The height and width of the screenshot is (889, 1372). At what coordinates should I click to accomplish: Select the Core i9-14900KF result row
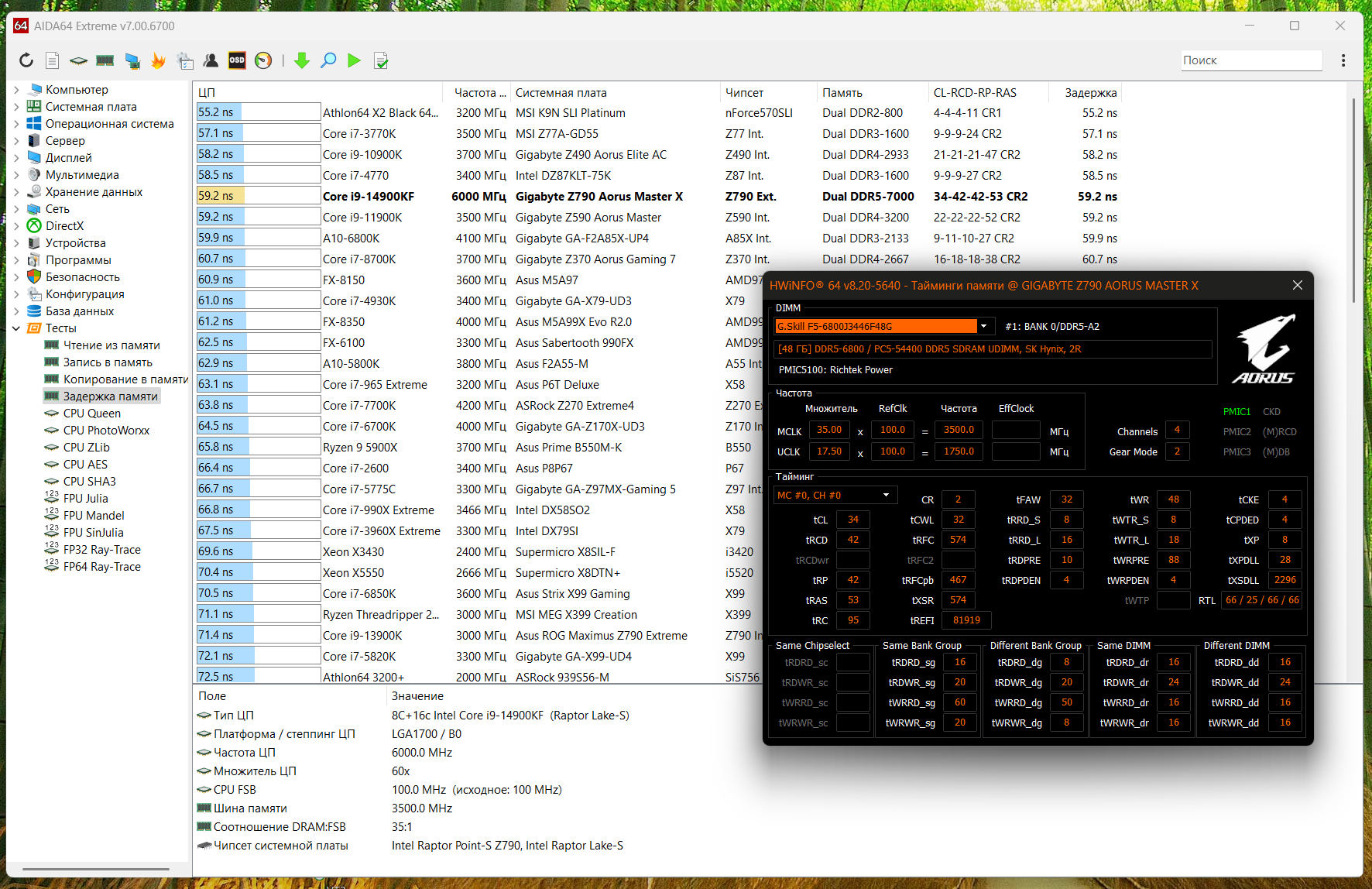point(658,197)
